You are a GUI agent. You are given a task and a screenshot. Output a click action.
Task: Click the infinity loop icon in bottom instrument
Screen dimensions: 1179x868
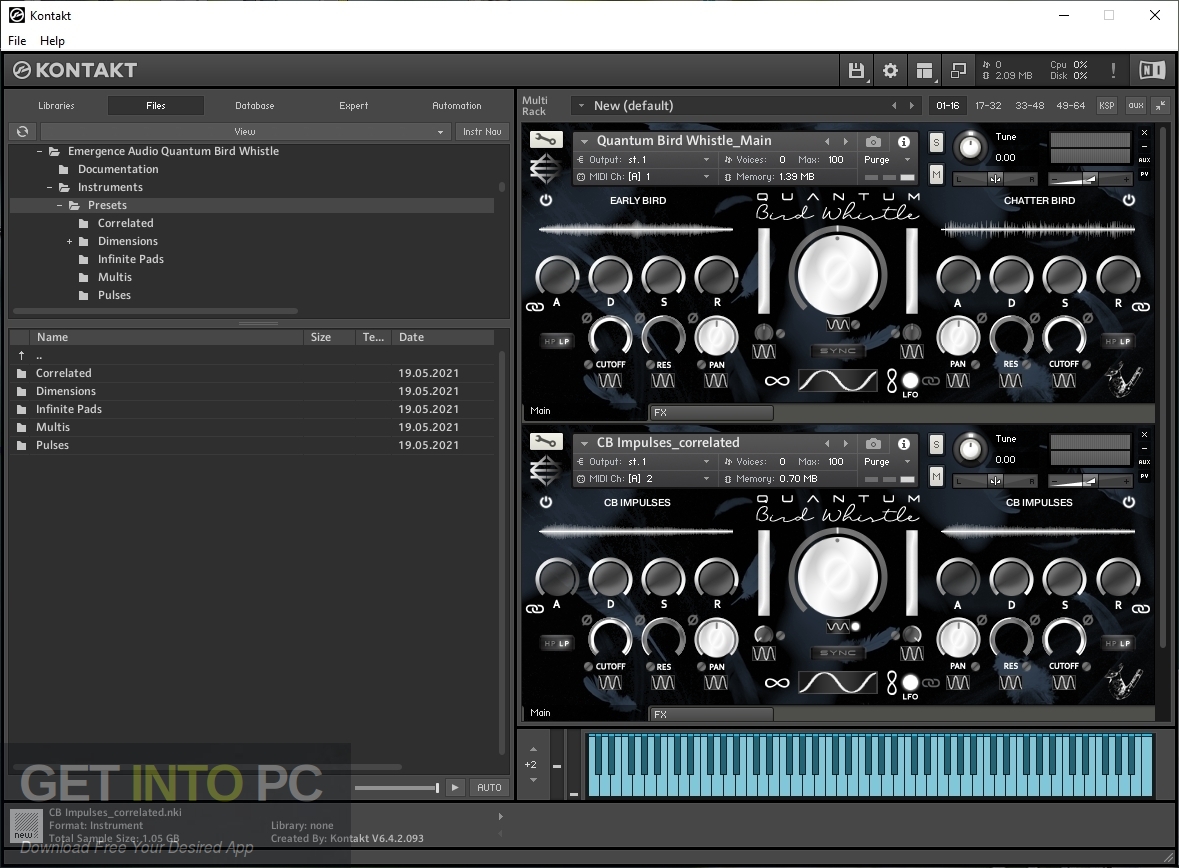[777, 683]
